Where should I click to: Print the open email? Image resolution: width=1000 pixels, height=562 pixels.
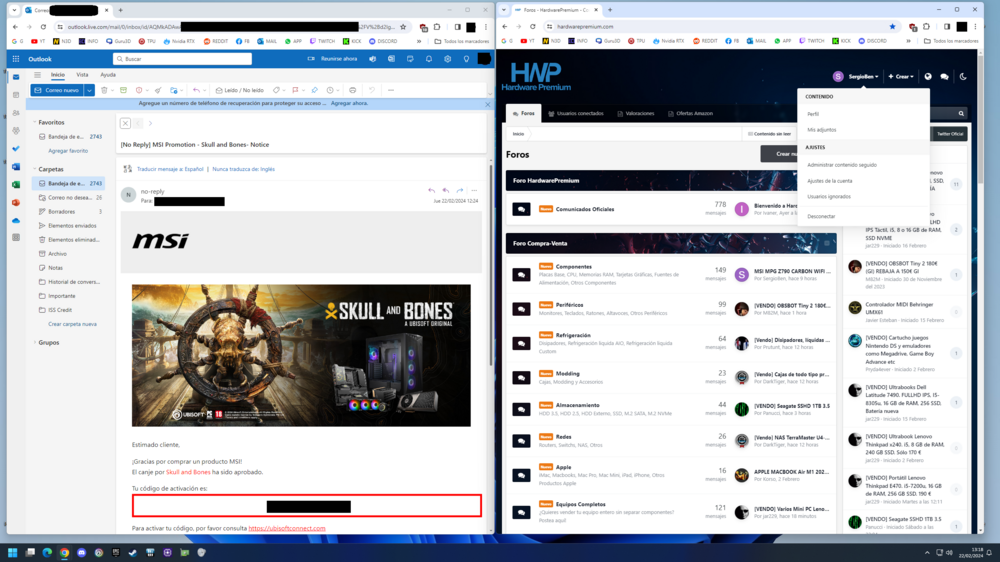pyautogui.click(x=353, y=90)
